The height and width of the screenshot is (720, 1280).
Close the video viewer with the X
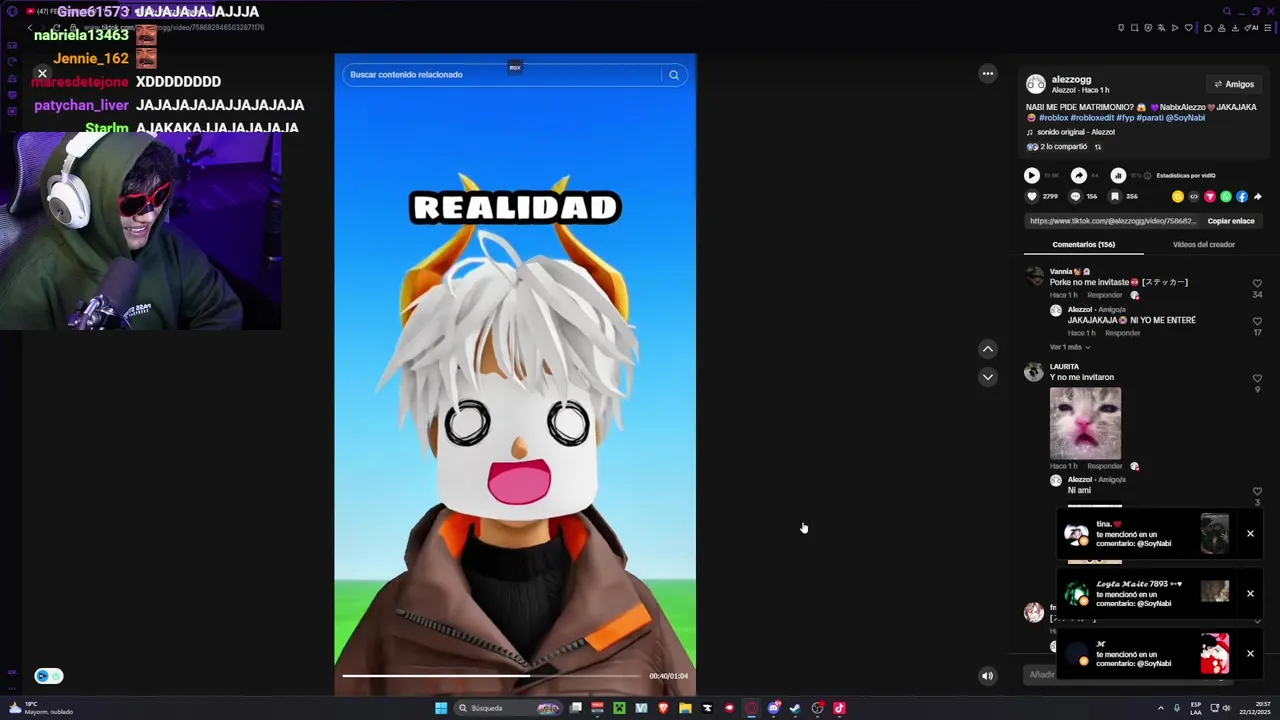tap(42, 74)
